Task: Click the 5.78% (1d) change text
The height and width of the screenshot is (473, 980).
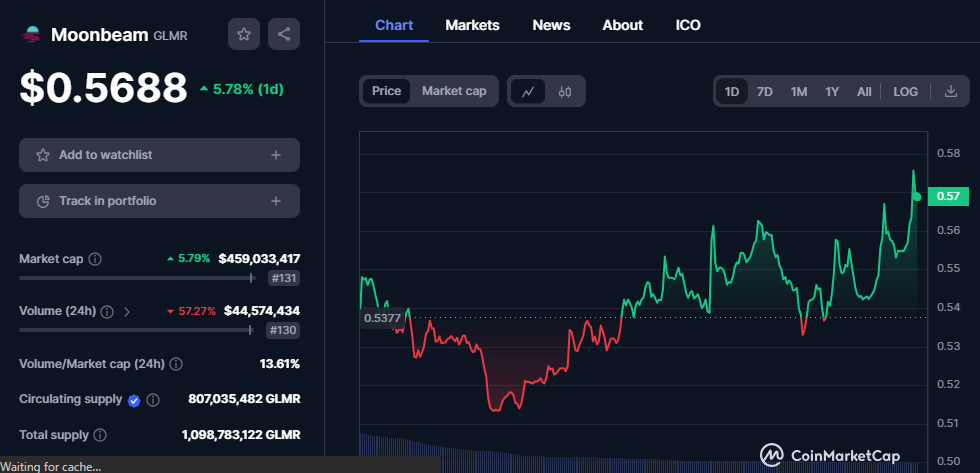Action: pyautogui.click(x=241, y=89)
